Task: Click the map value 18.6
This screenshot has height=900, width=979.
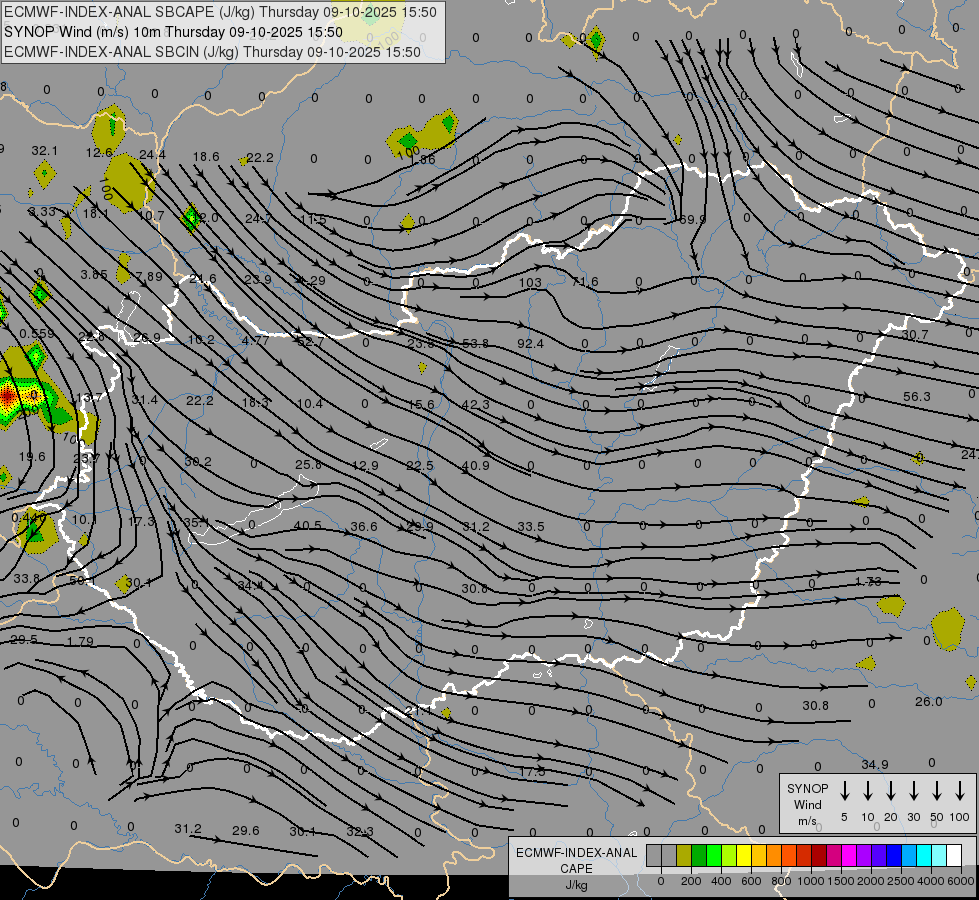Action: click(206, 156)
